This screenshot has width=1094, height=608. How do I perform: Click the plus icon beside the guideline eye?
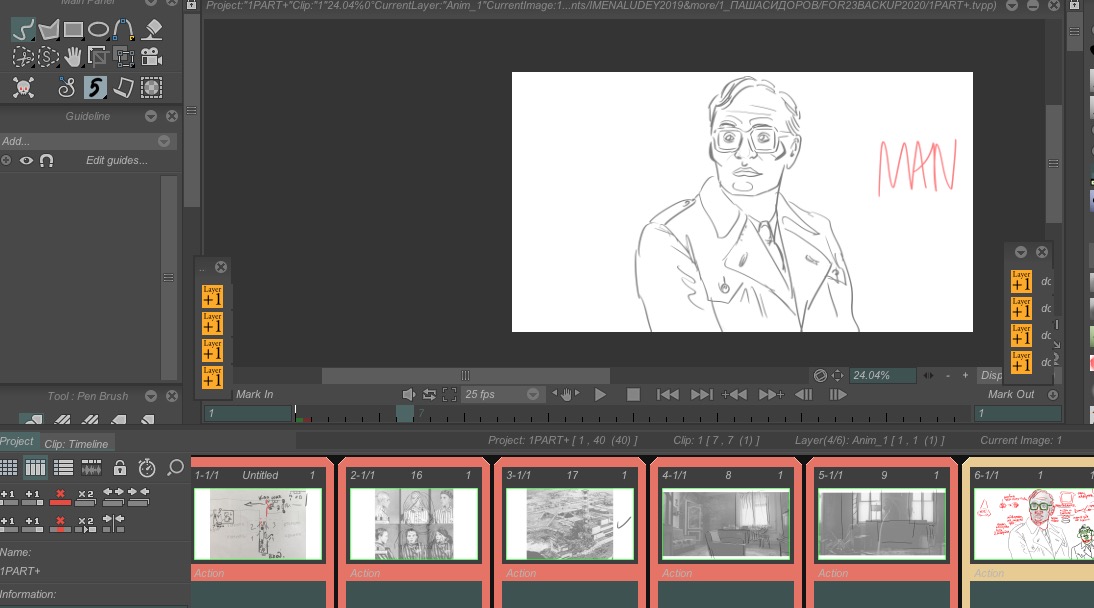(x=6, y=161)
